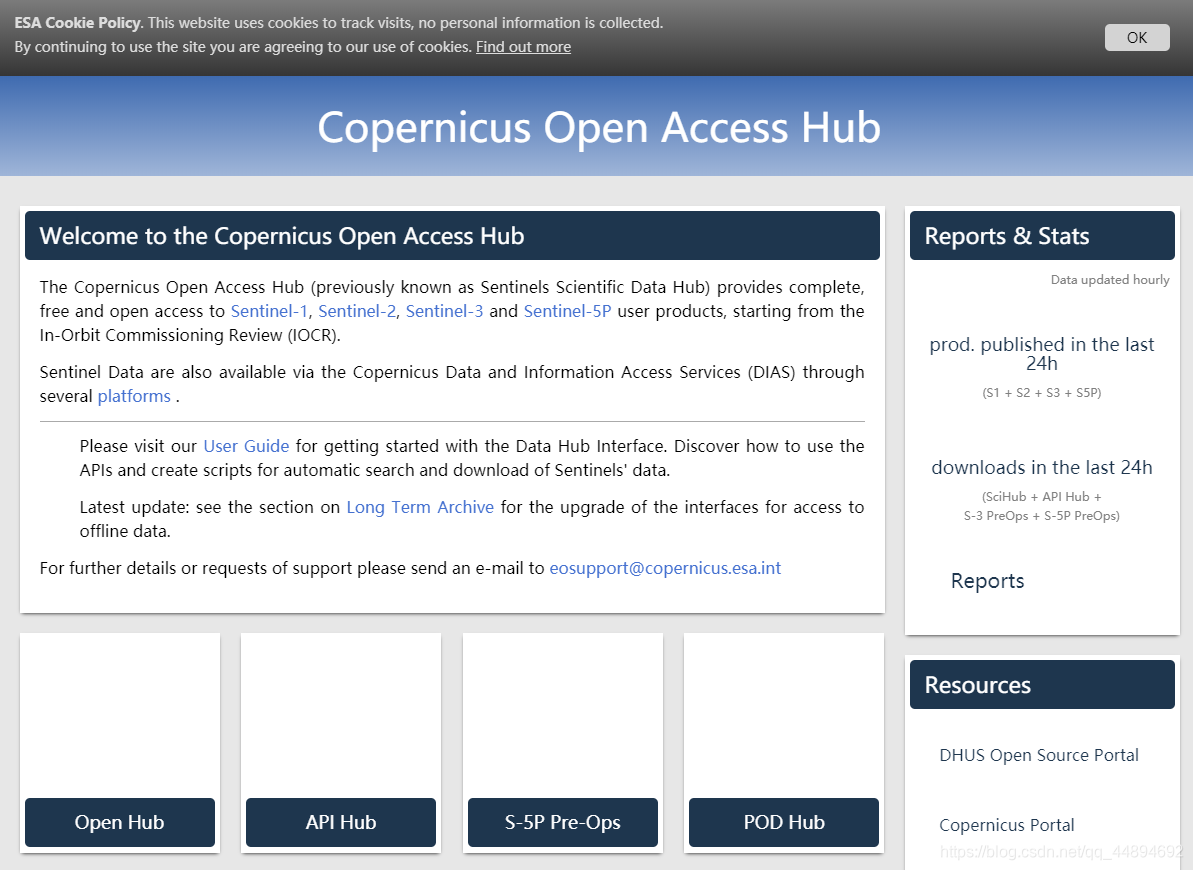1193x870 pixels.
Task: Click the 'Copernicus Open Access Hub' page title
Action: (599, 127)
